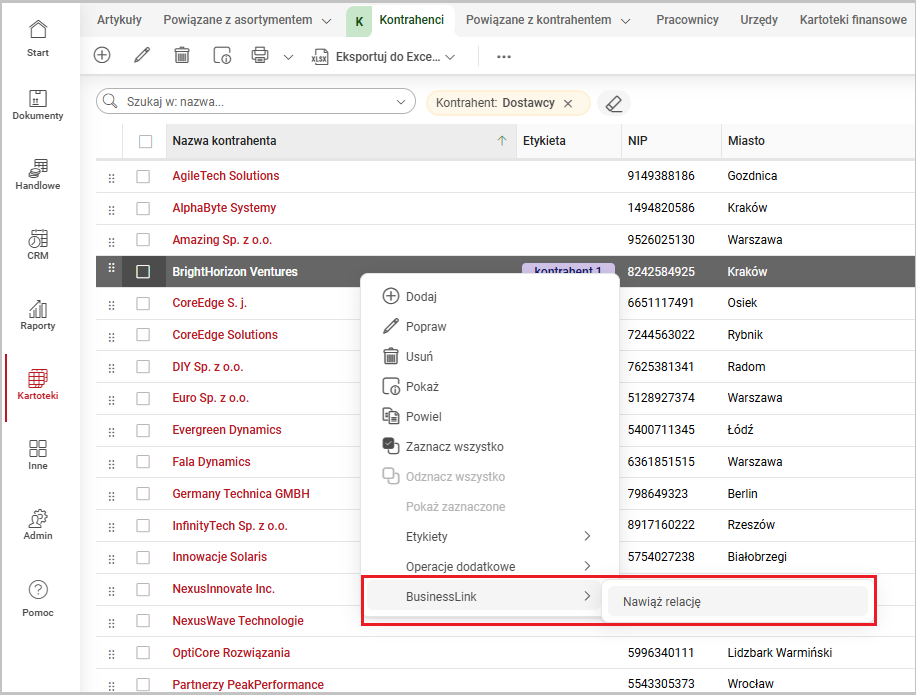Open Raporty from the sidebar
Viewport: 916px width, 695px height.
pyautogui.click(x=38, y=315)
